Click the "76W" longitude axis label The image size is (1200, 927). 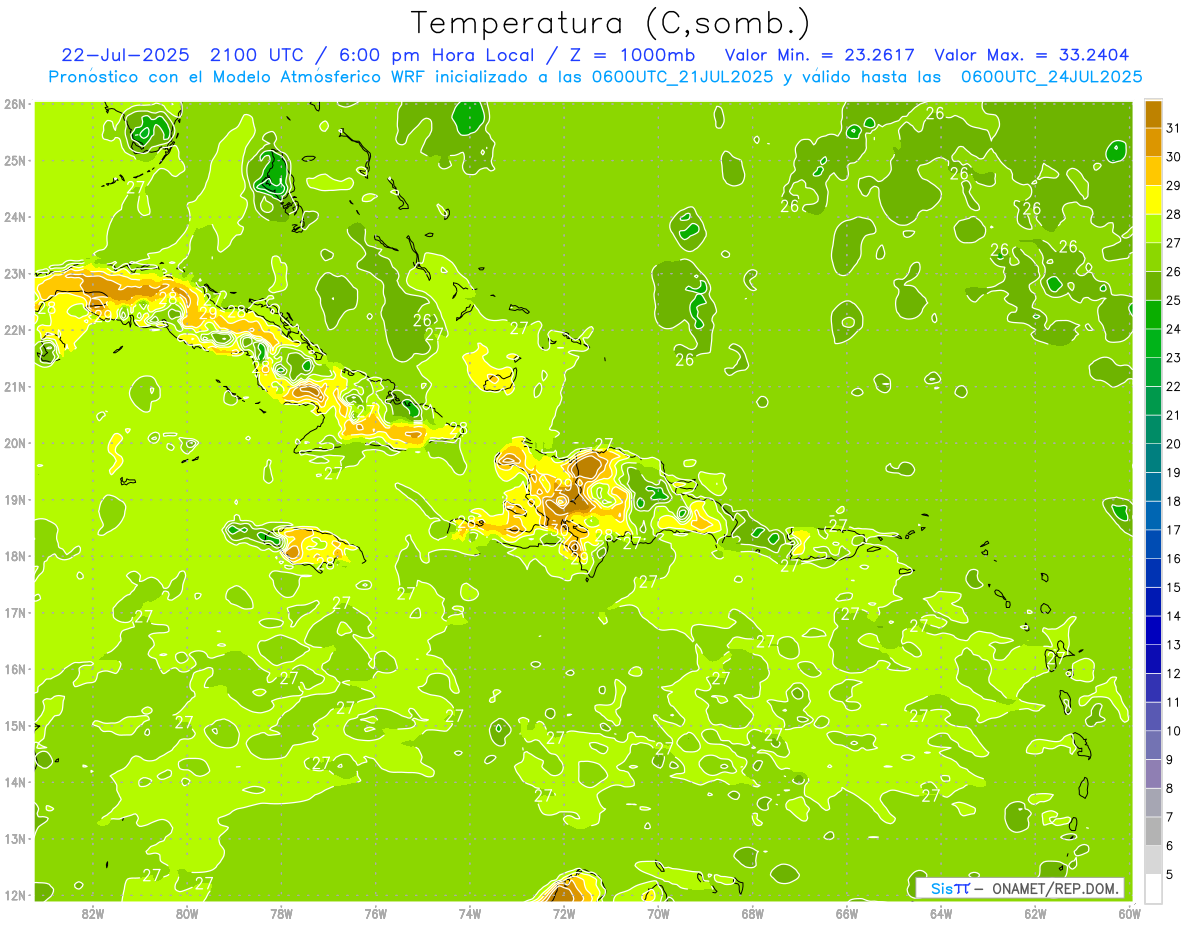(375, 913)
